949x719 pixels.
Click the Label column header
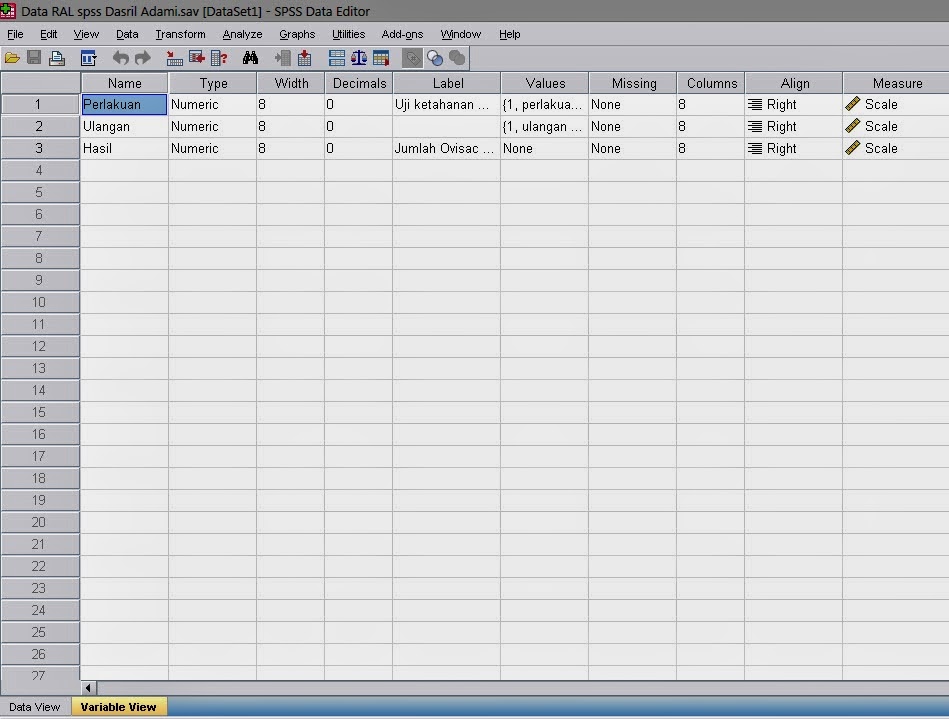pyautogui.click(x=447, y=83)
